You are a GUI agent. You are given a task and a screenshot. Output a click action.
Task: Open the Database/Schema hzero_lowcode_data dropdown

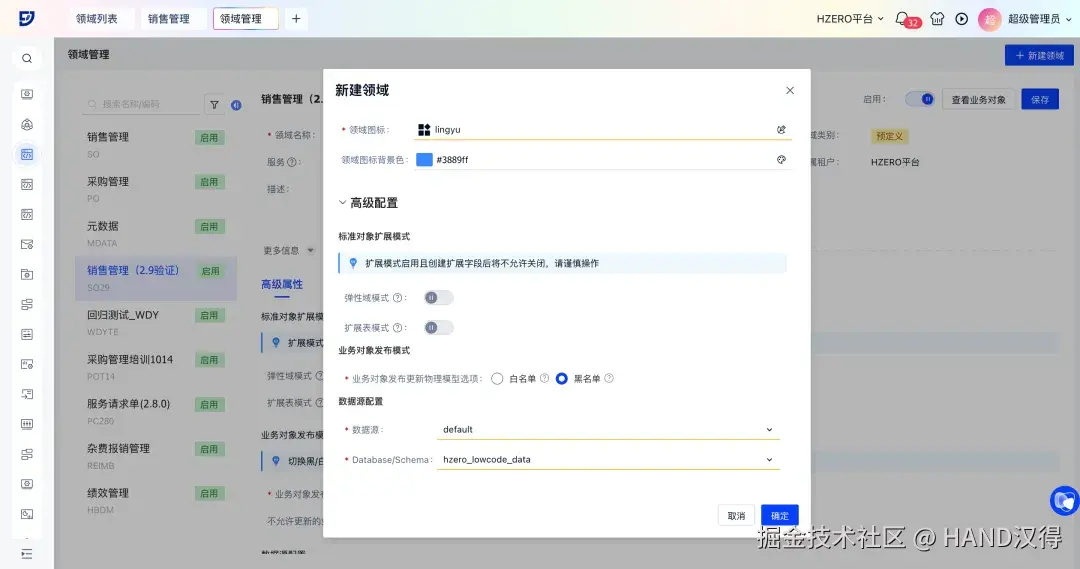[608, 459]
